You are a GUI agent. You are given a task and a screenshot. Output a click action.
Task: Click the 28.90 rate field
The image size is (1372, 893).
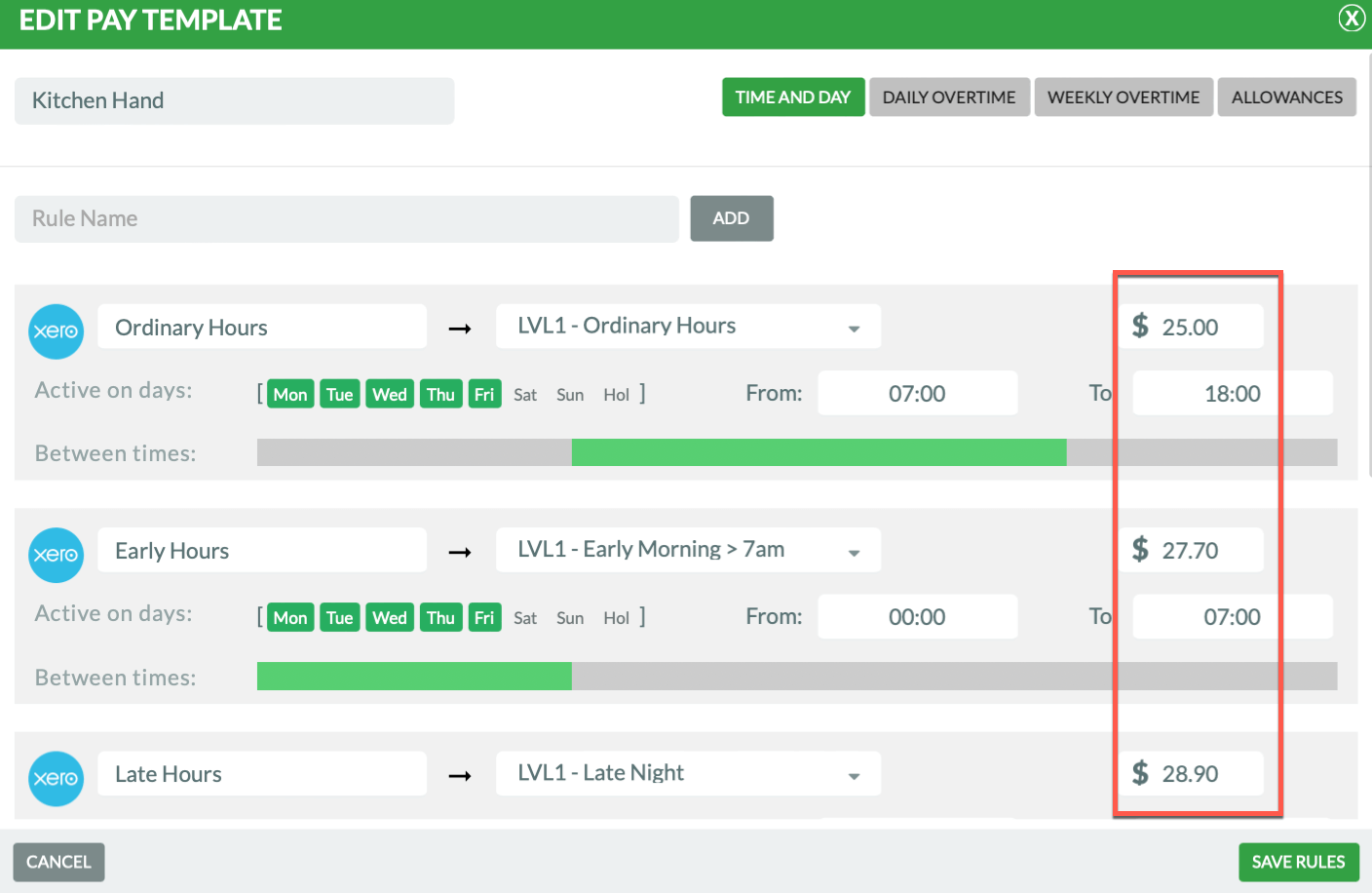coord(1191,773)
